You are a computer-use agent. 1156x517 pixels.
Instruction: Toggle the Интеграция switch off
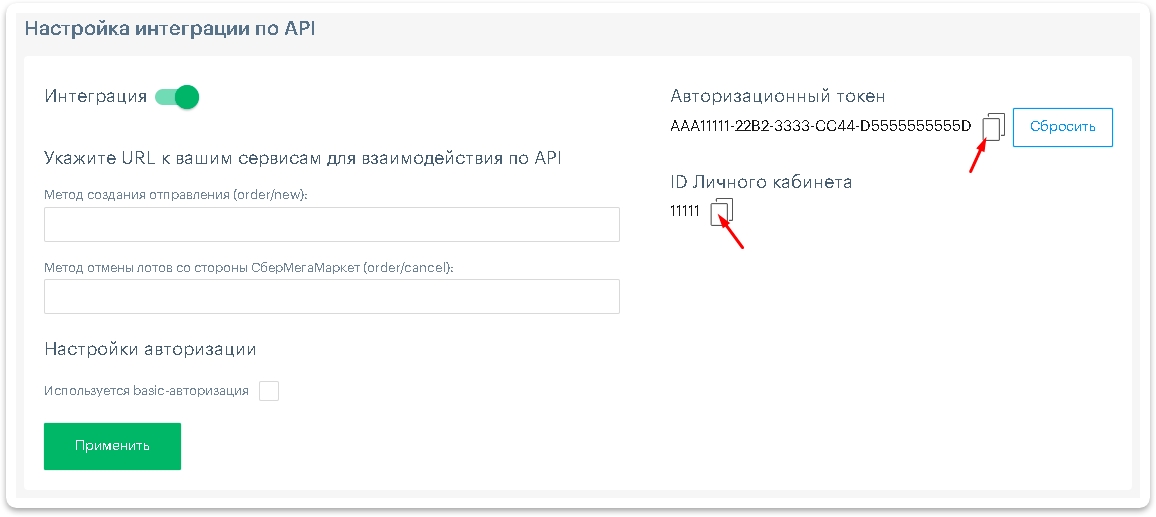tap(177, 97)
